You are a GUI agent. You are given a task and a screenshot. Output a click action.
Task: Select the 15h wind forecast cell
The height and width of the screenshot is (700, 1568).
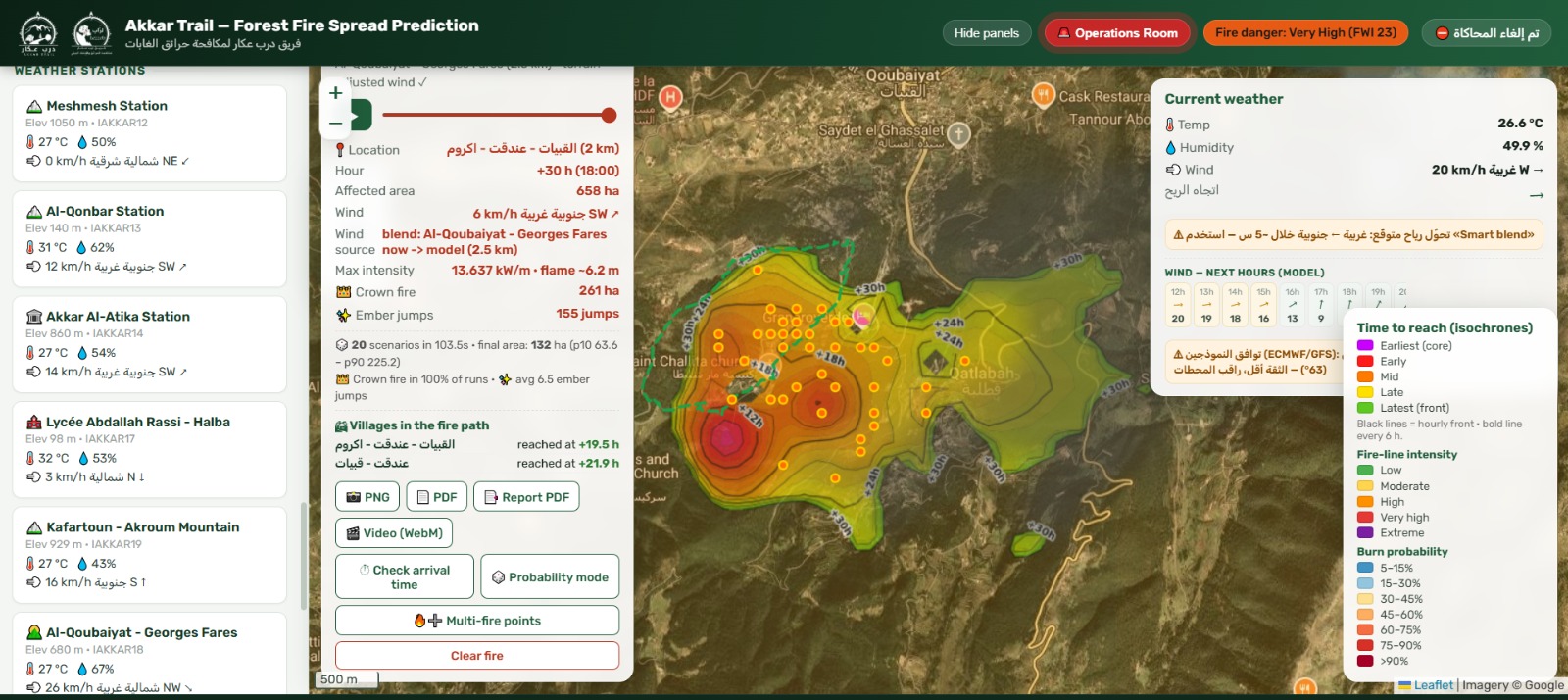tap(1263, 305)
